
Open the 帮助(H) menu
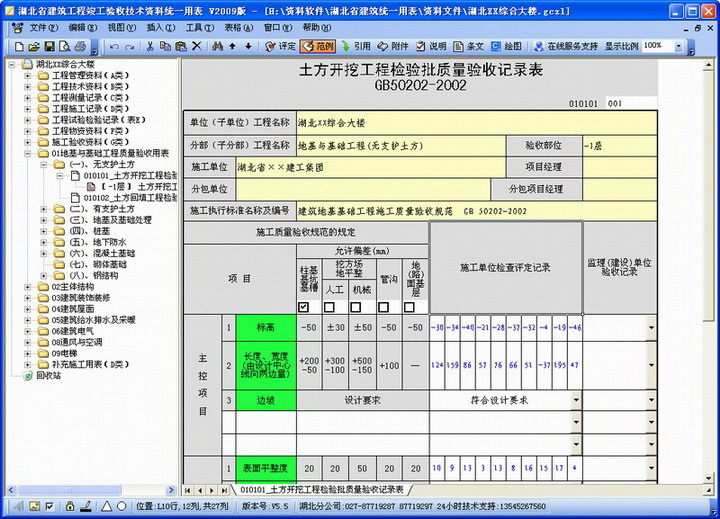tap(317, 28)
